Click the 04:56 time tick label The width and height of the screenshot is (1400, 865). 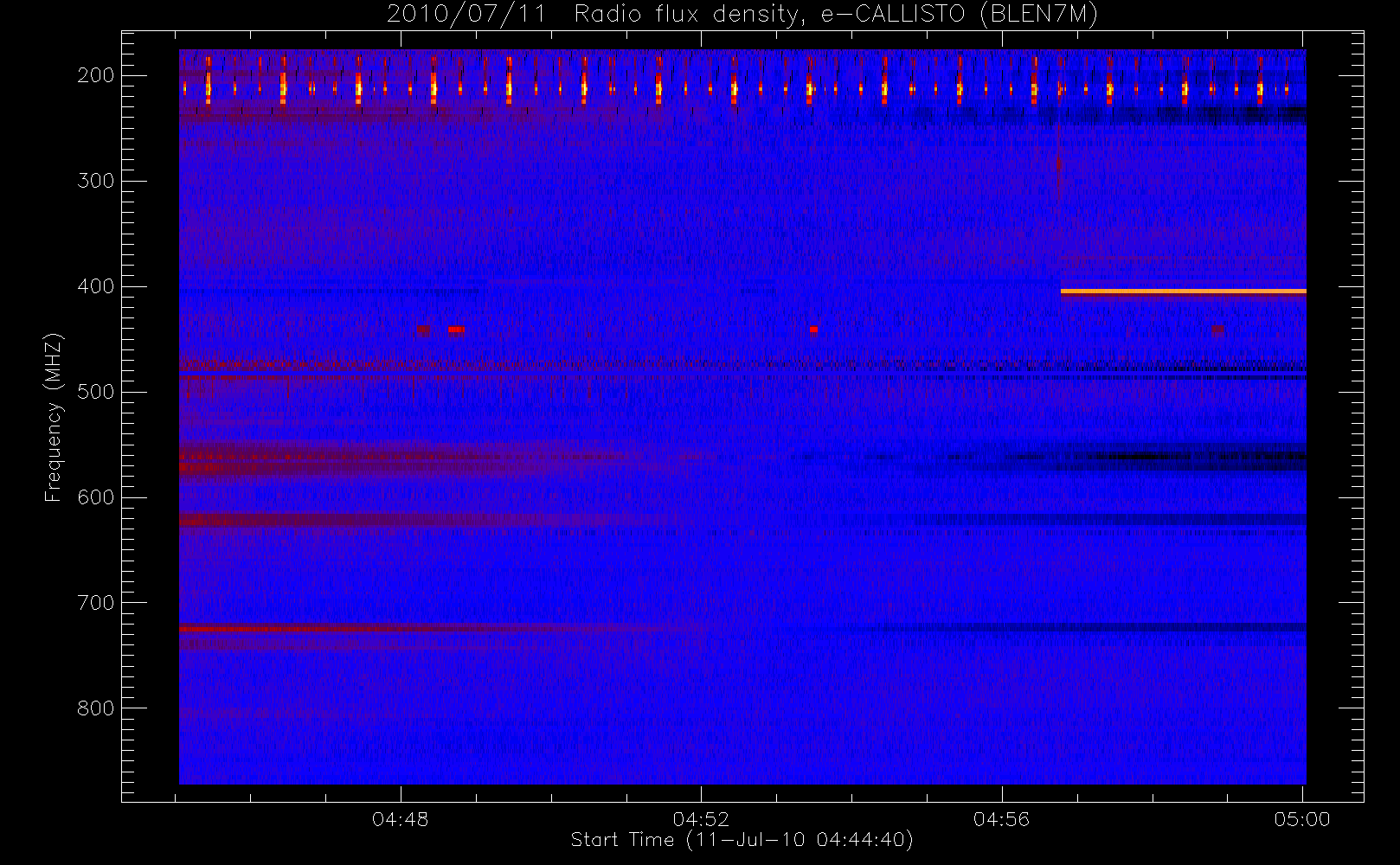(1002, 819)
